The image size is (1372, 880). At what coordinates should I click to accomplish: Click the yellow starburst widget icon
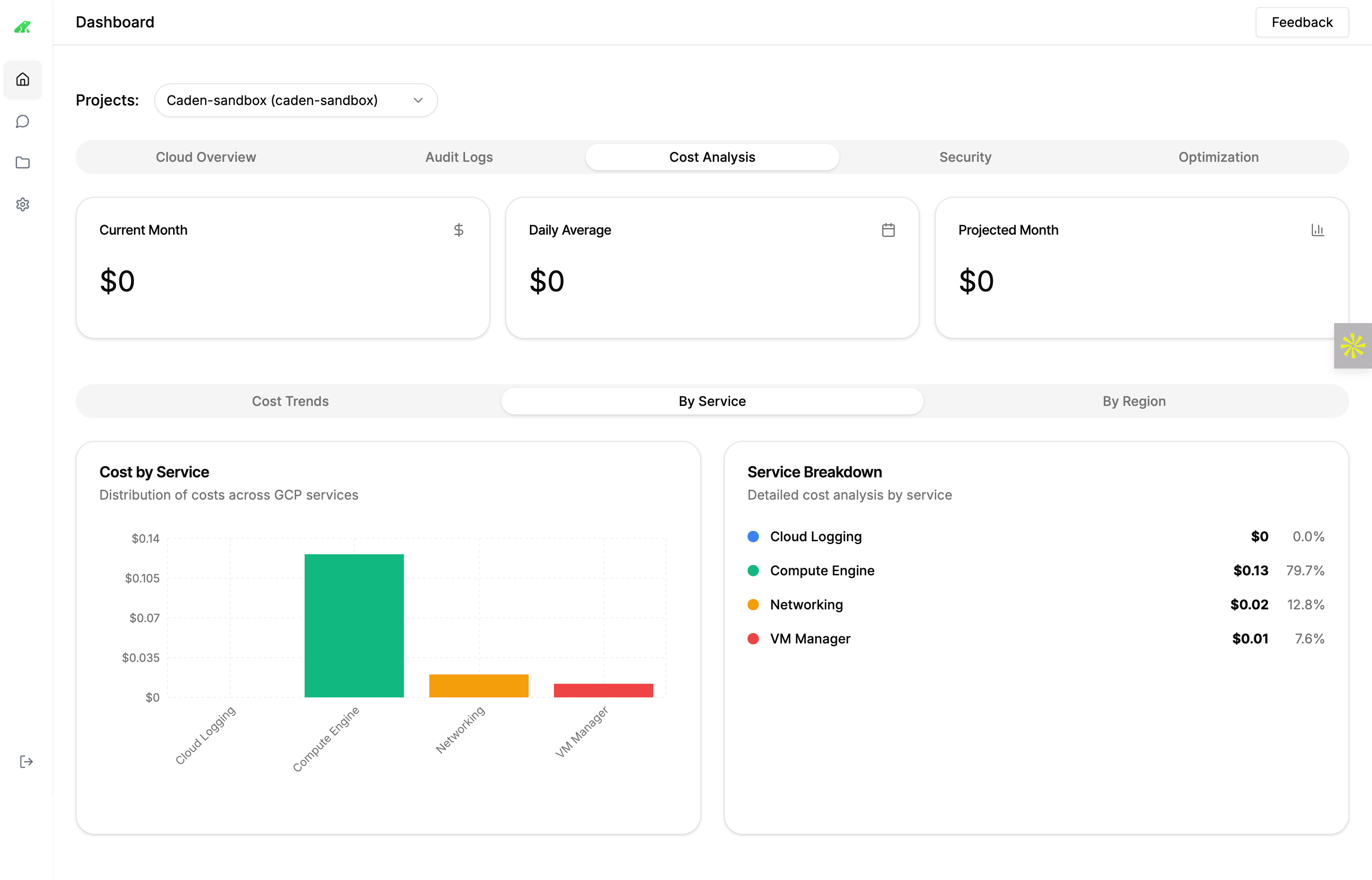pyautogui.click(x=1353, y=346)
